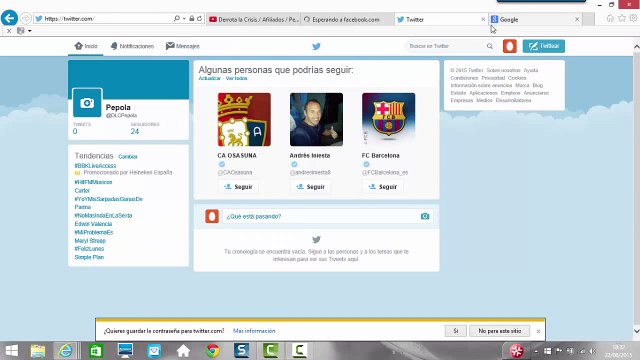
Task: Open the browser home icon
Action: click(610, 18)
